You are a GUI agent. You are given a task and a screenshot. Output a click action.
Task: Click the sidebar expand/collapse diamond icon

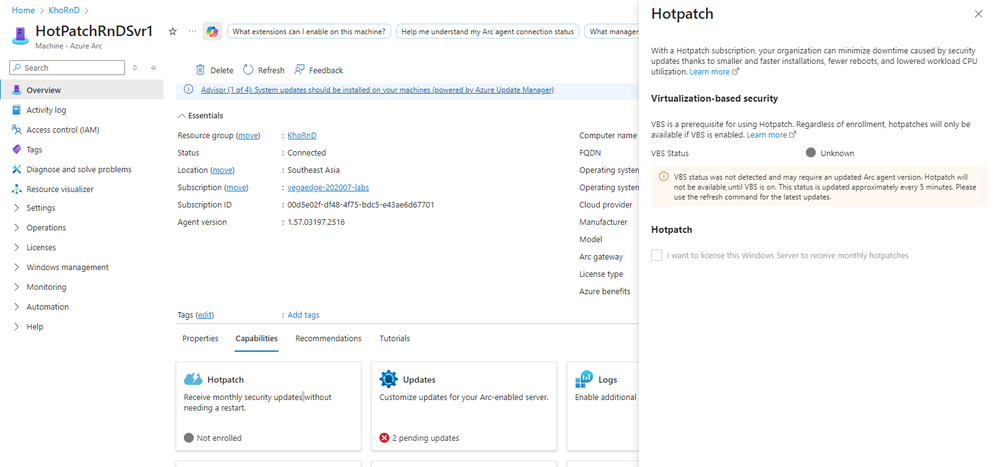(135, 68)
